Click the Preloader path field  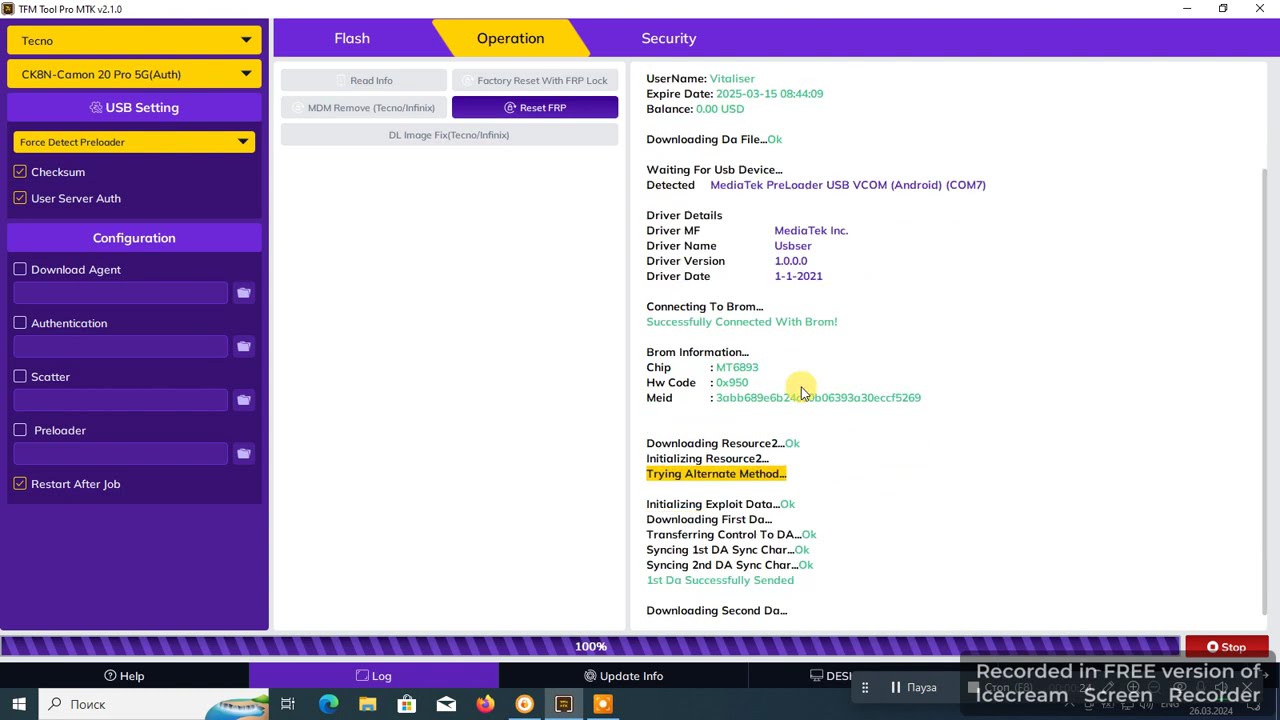tap(121, 454)
